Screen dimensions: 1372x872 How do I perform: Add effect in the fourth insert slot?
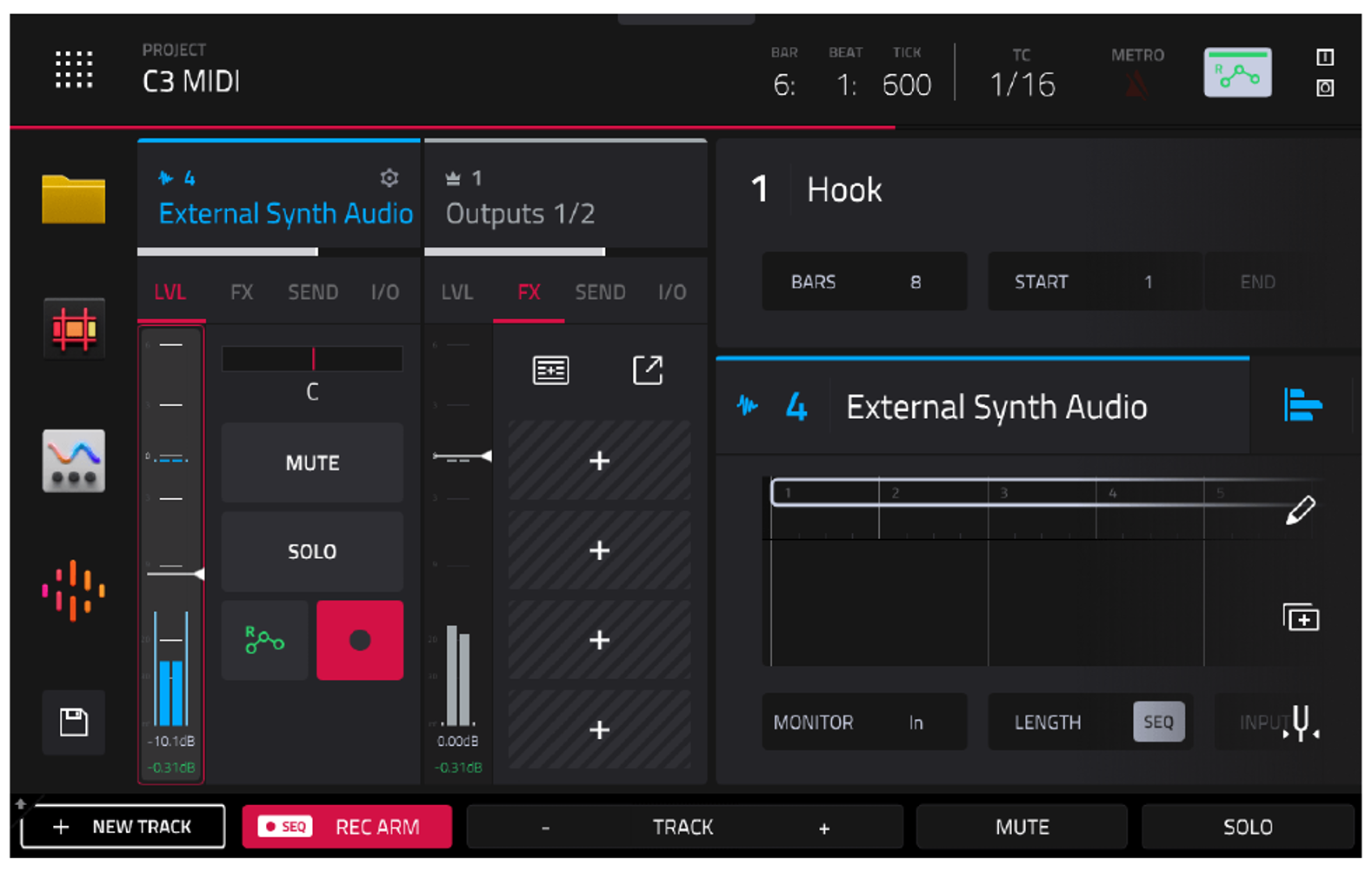pos(599,729)
